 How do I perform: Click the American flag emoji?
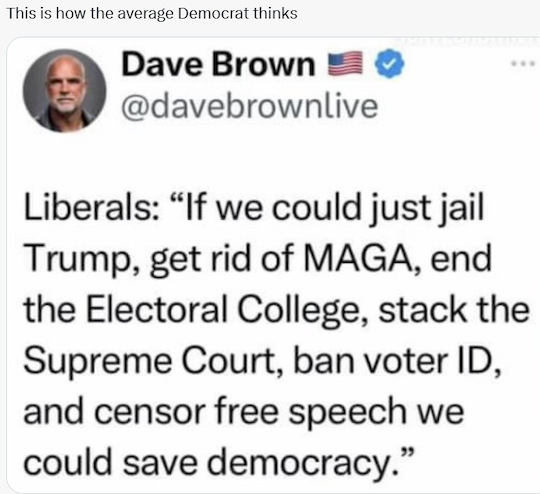(345, 63)
